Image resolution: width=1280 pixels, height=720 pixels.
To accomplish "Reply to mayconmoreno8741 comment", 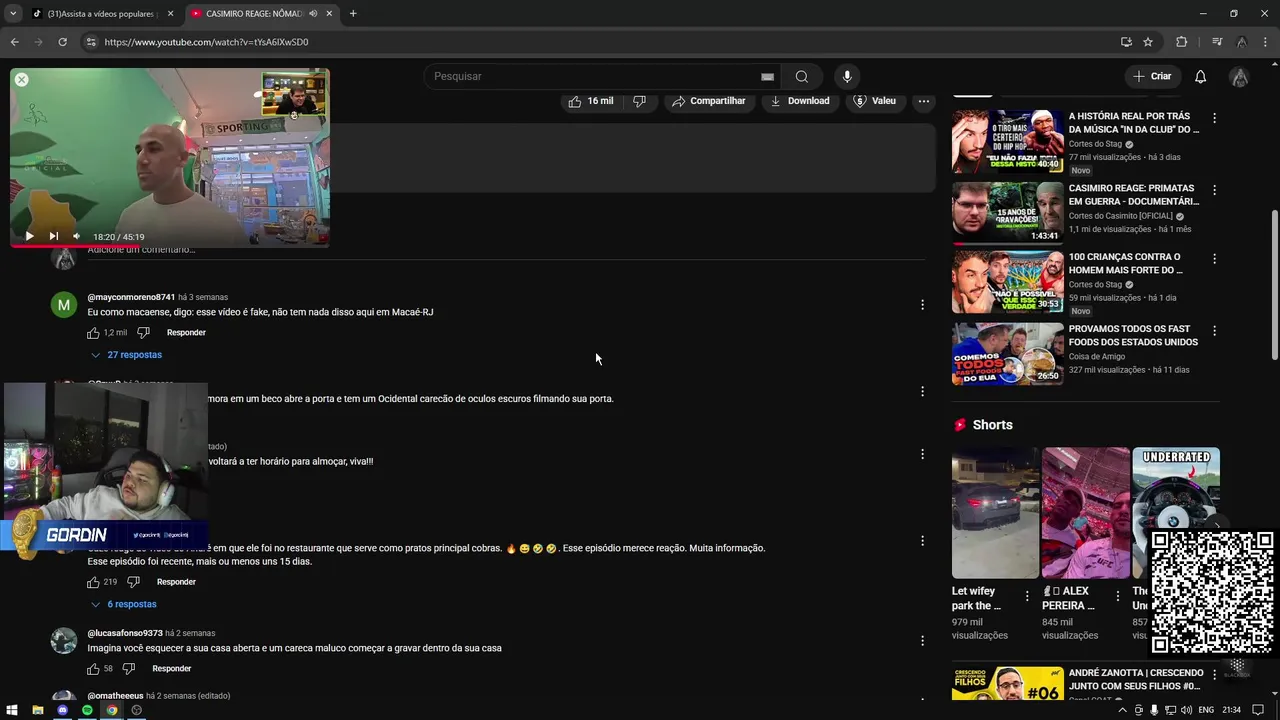I will pos(186,333).
